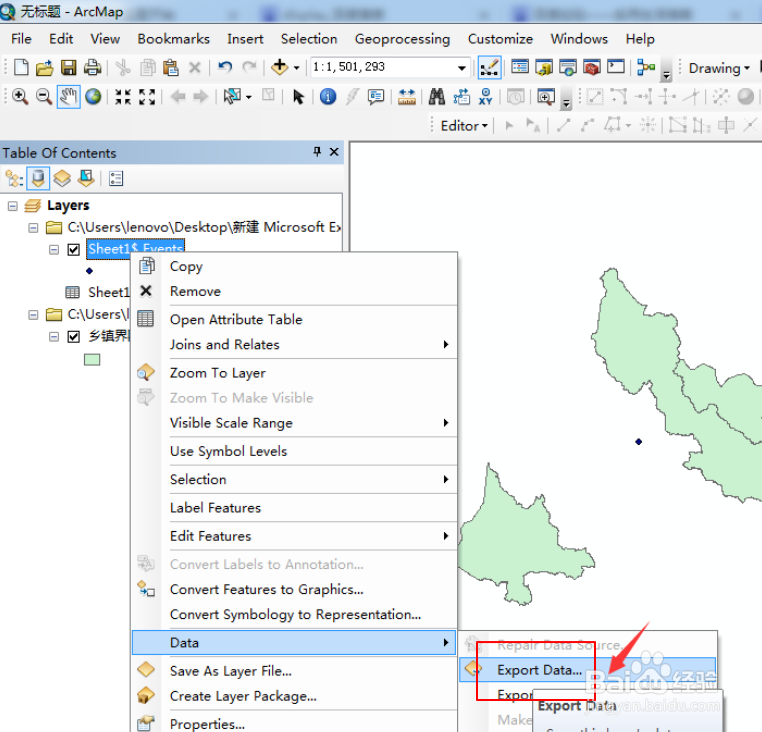Switch to List By Selection view
762x732 pixels.
[86, 178]
